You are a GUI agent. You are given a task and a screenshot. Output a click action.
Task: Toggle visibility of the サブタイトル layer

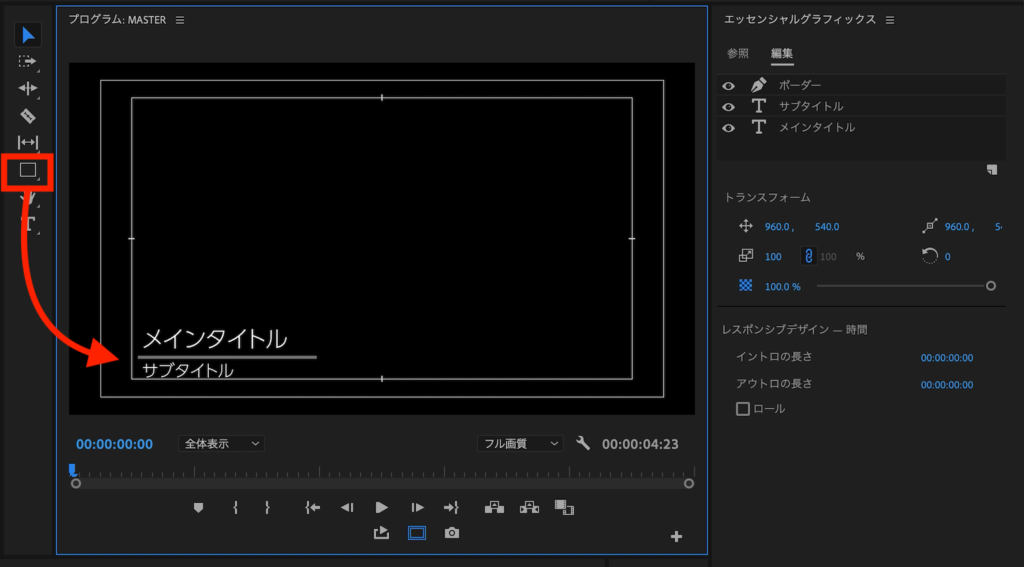729,106
